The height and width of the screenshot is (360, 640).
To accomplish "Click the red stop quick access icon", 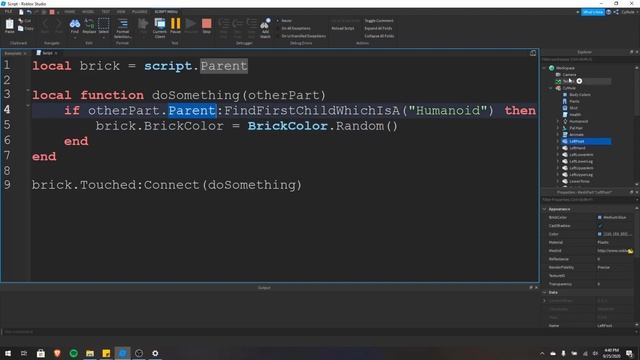I will [x=52, y=12].
